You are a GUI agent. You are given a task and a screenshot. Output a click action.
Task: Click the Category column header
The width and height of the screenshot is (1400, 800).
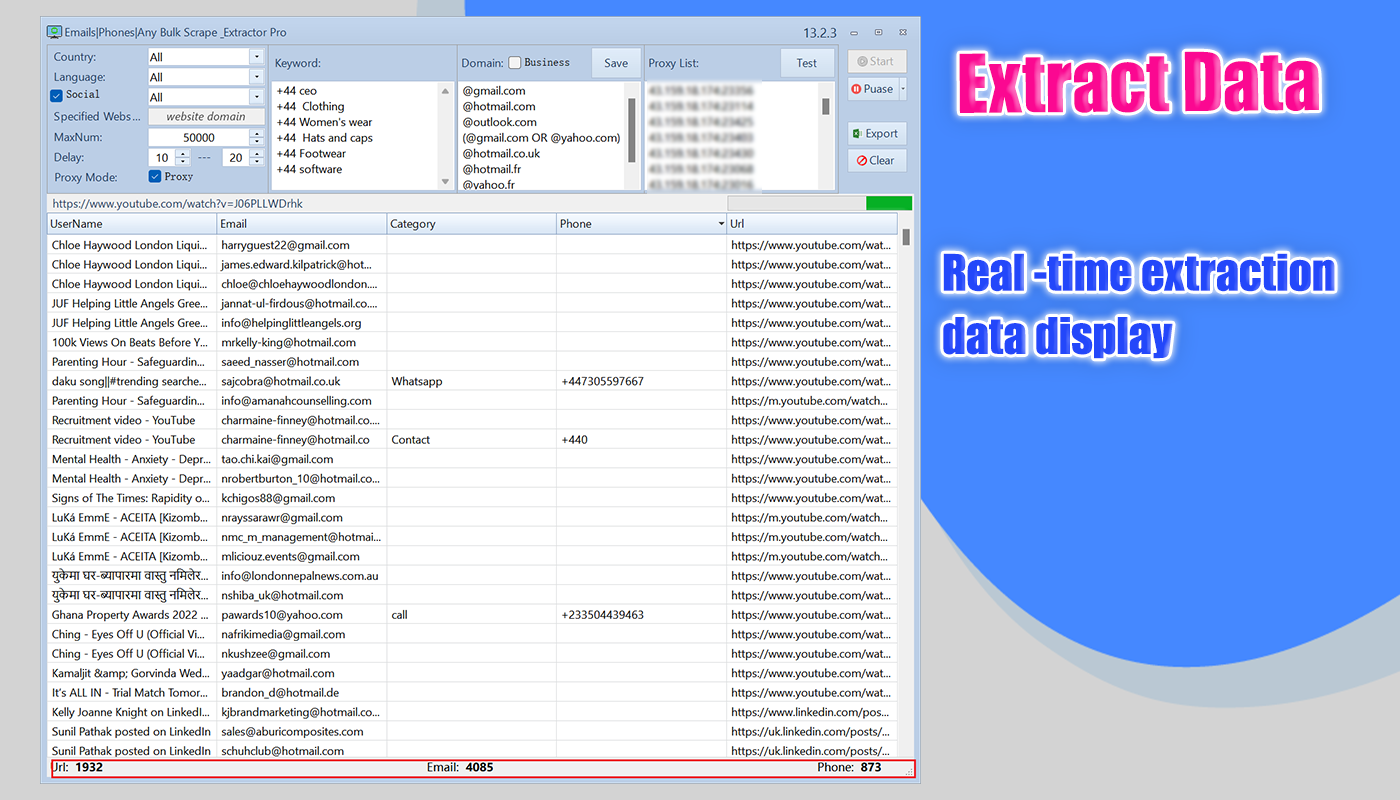[472, 224]
